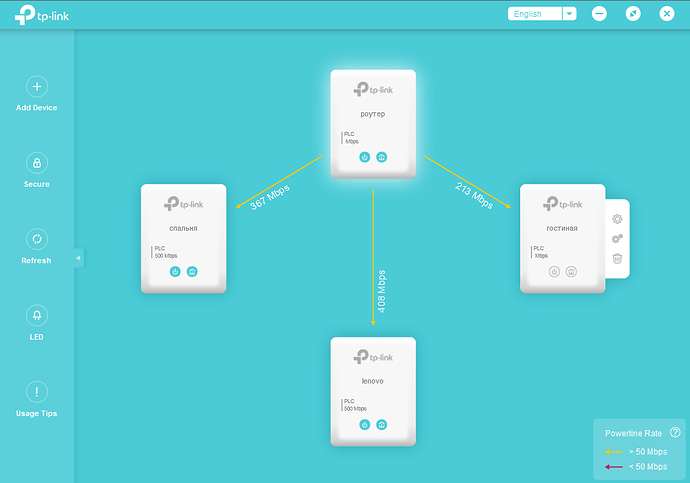
Task: Click the 367 Mbps rate label
Action: pos(270,198)
